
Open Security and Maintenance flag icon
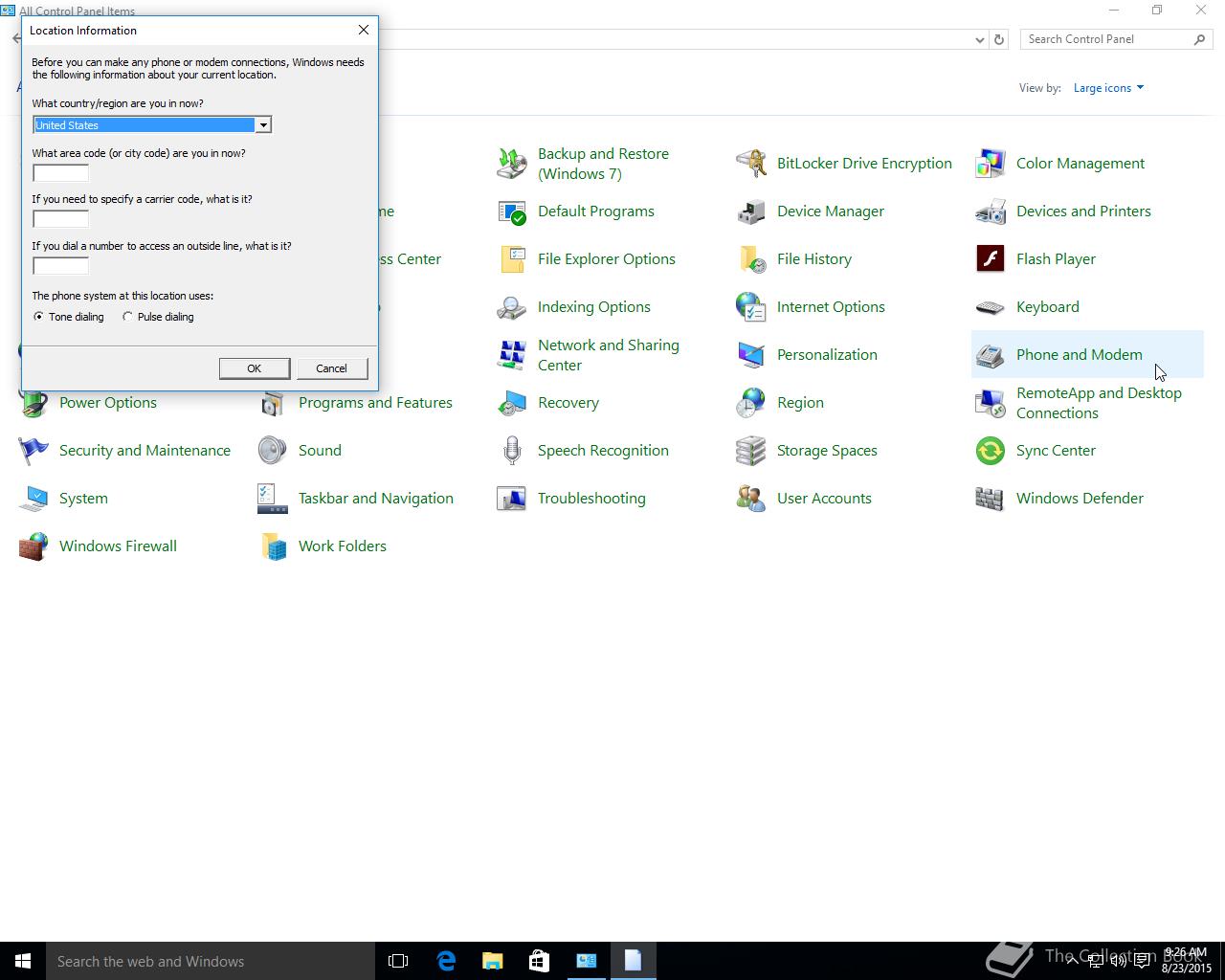(x=33, y=451)
